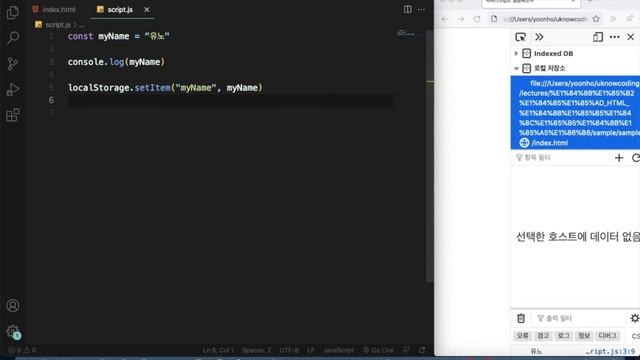The image size is (640, 360).
Task: Add a new storage item
Action: 619,158
